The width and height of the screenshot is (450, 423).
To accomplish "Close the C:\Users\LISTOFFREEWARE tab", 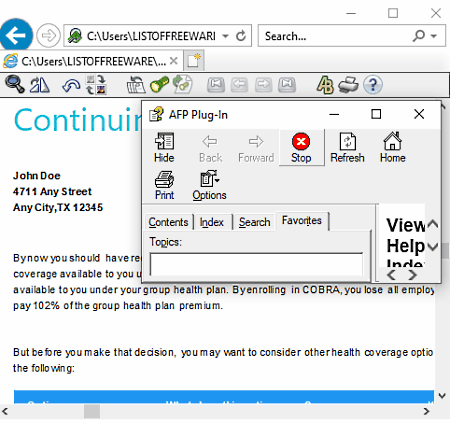I will (173, 61).
